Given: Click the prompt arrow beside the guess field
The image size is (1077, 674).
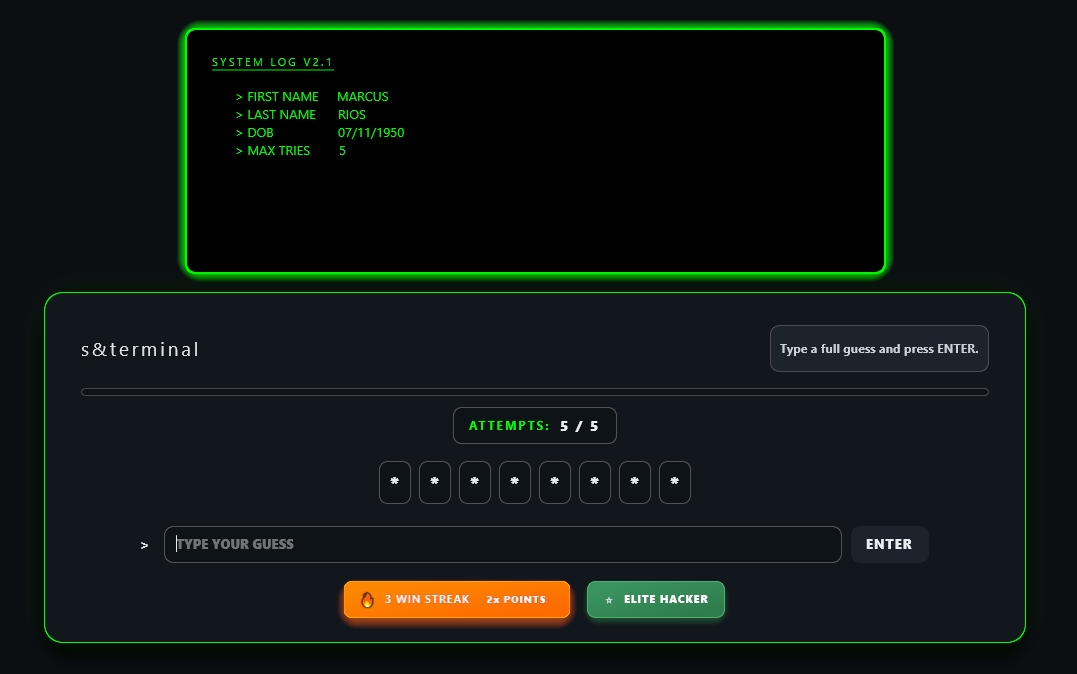Looking at the screenshot, I should click(x=145, y=545).
